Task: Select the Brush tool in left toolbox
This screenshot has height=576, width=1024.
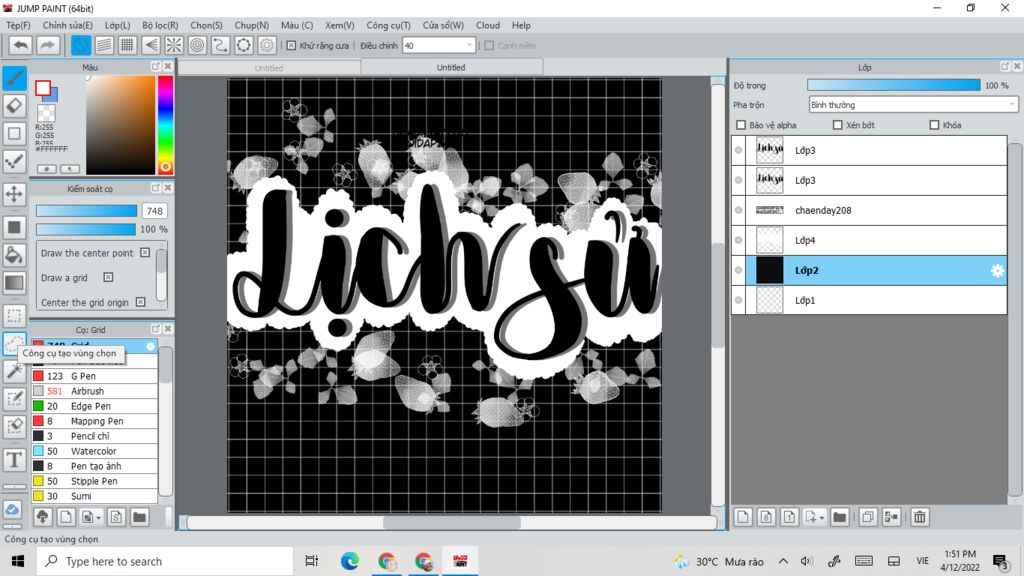Action: pyautogui.click(x=14, y=78)
